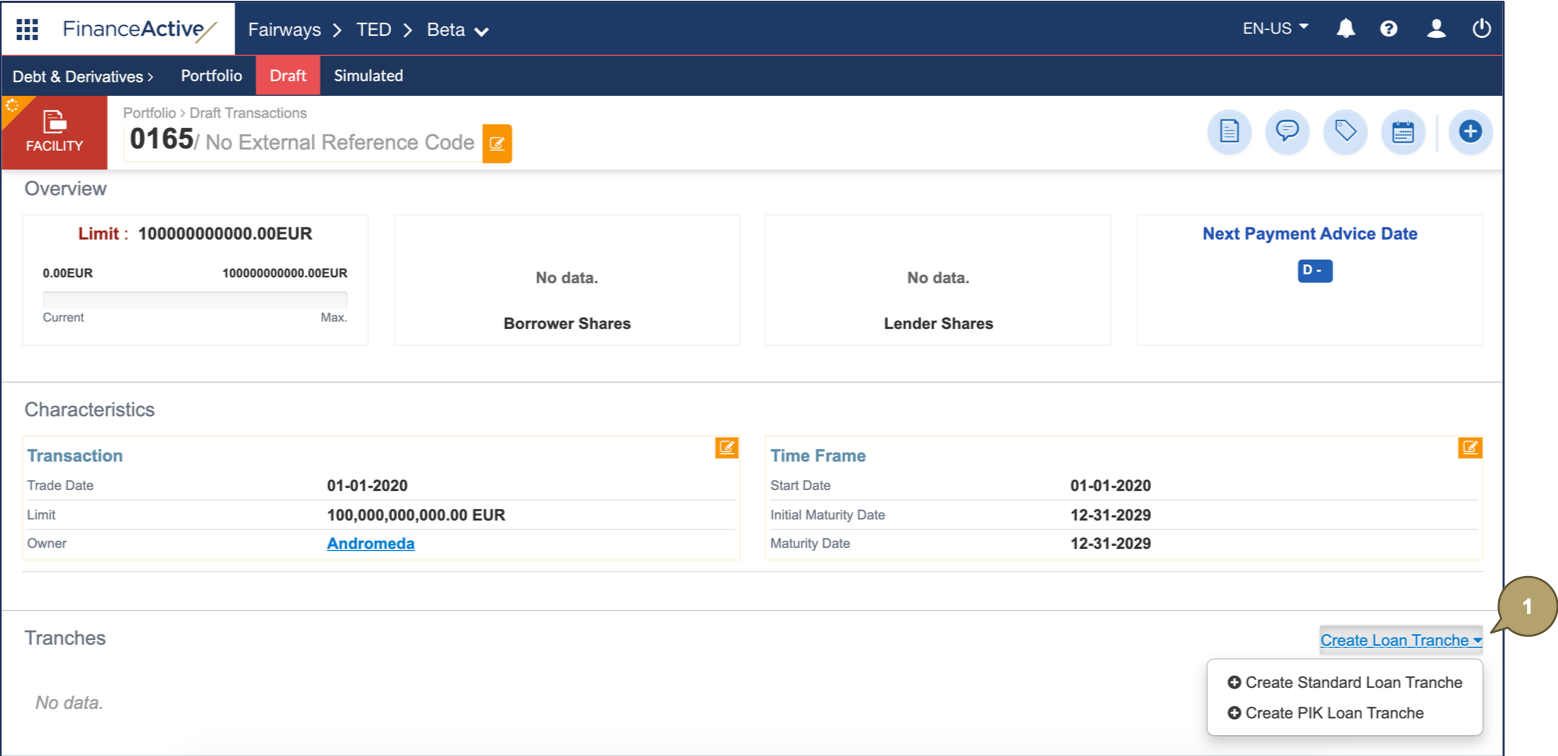Click the Lender Shares label

coord(938,324)
